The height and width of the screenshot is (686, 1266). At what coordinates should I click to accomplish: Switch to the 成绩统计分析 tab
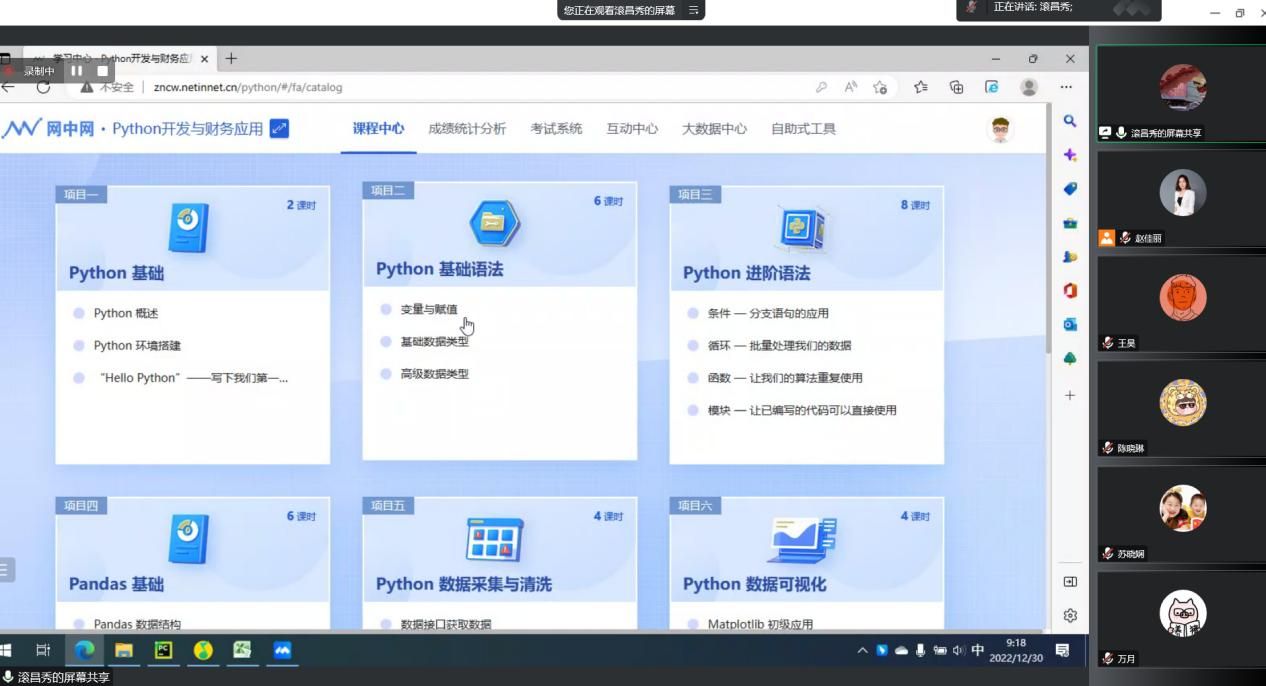(467, 129)
